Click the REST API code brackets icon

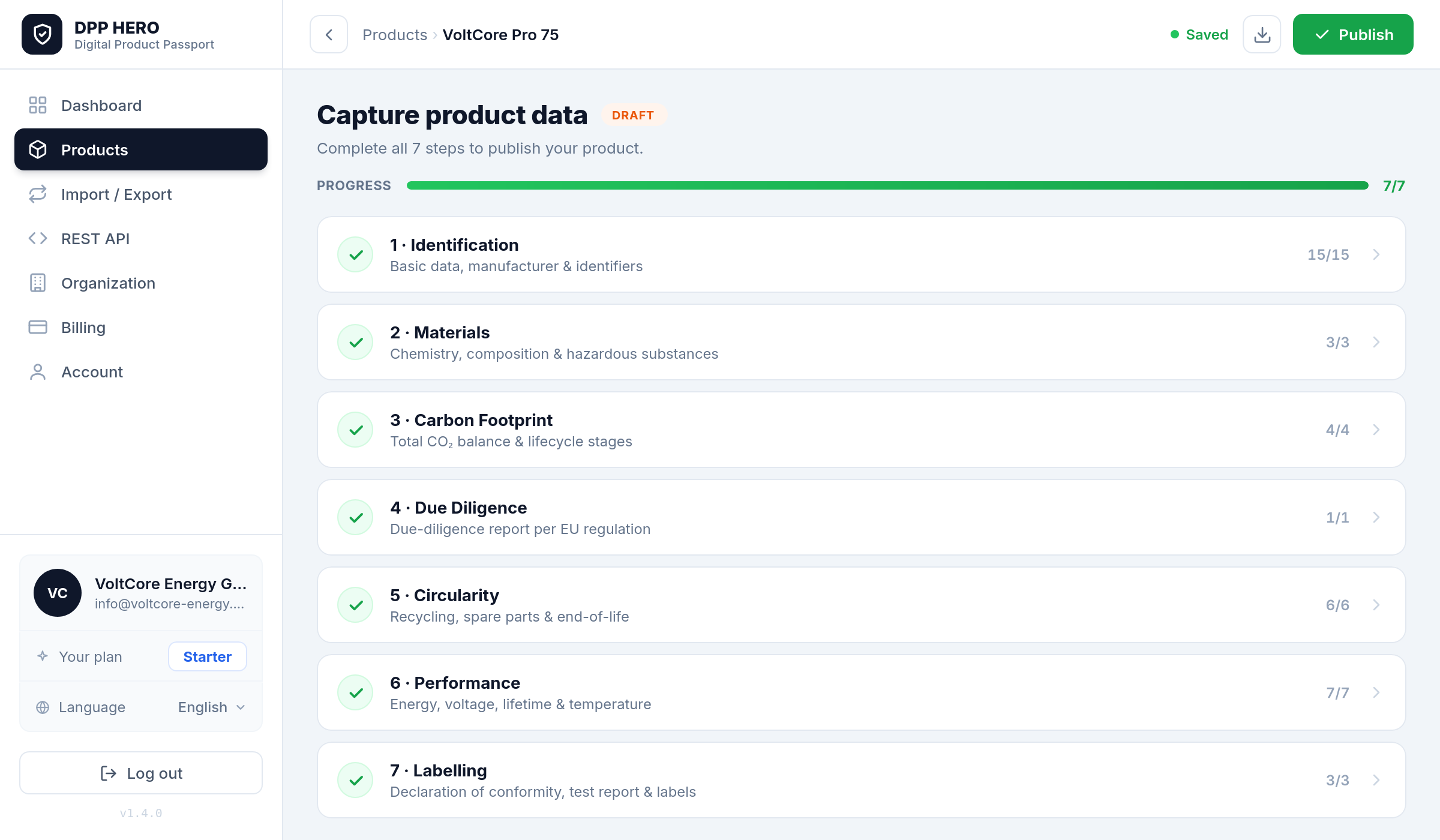pos(38,238)
